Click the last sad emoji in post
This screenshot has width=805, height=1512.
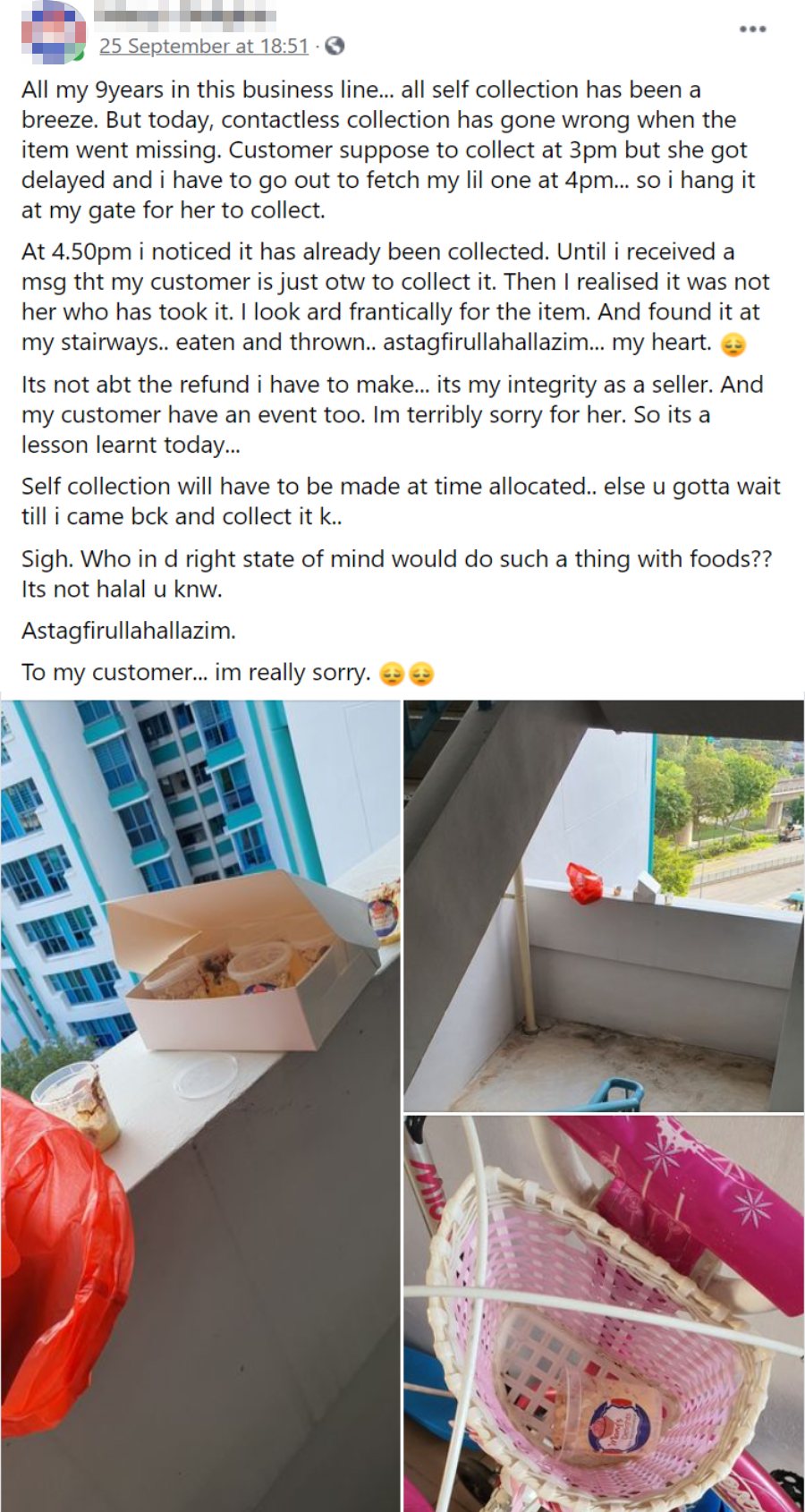click(x=421, y=674)
